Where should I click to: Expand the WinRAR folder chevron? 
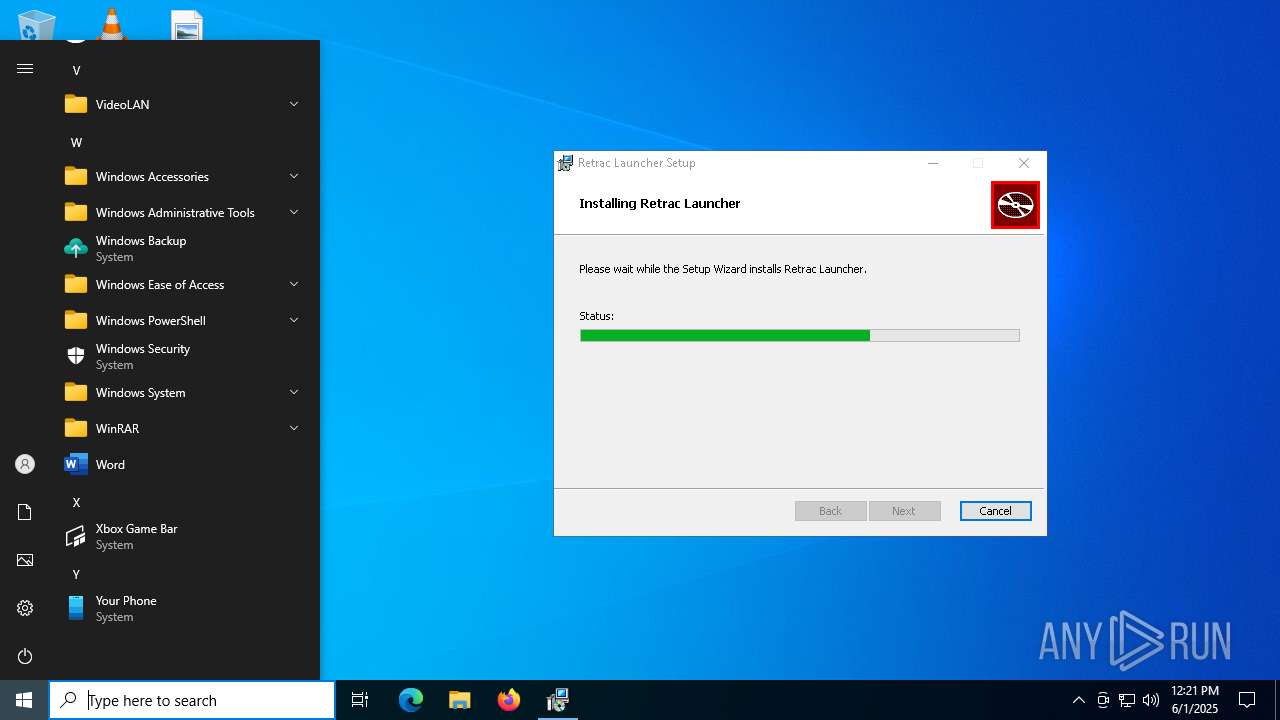pyautogui.click(x=294, y=428)
